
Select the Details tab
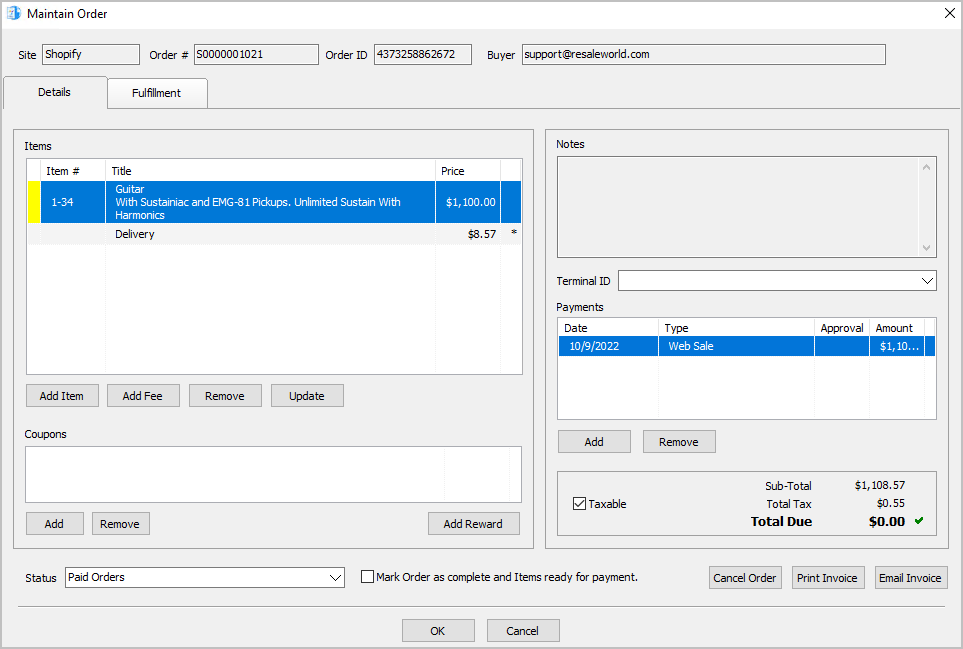(x=55, y=92)
